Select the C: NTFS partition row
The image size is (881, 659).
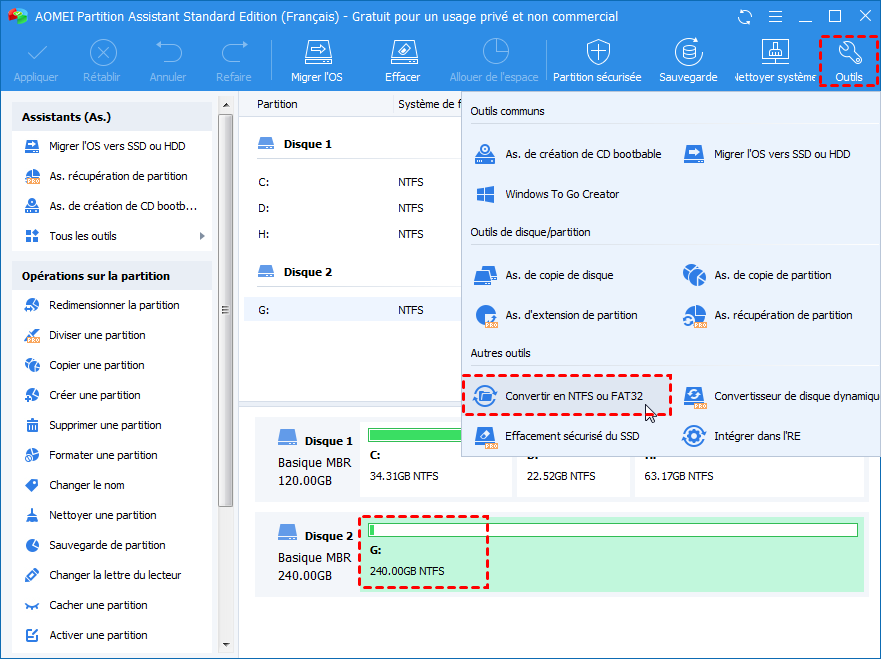point(353,182)
